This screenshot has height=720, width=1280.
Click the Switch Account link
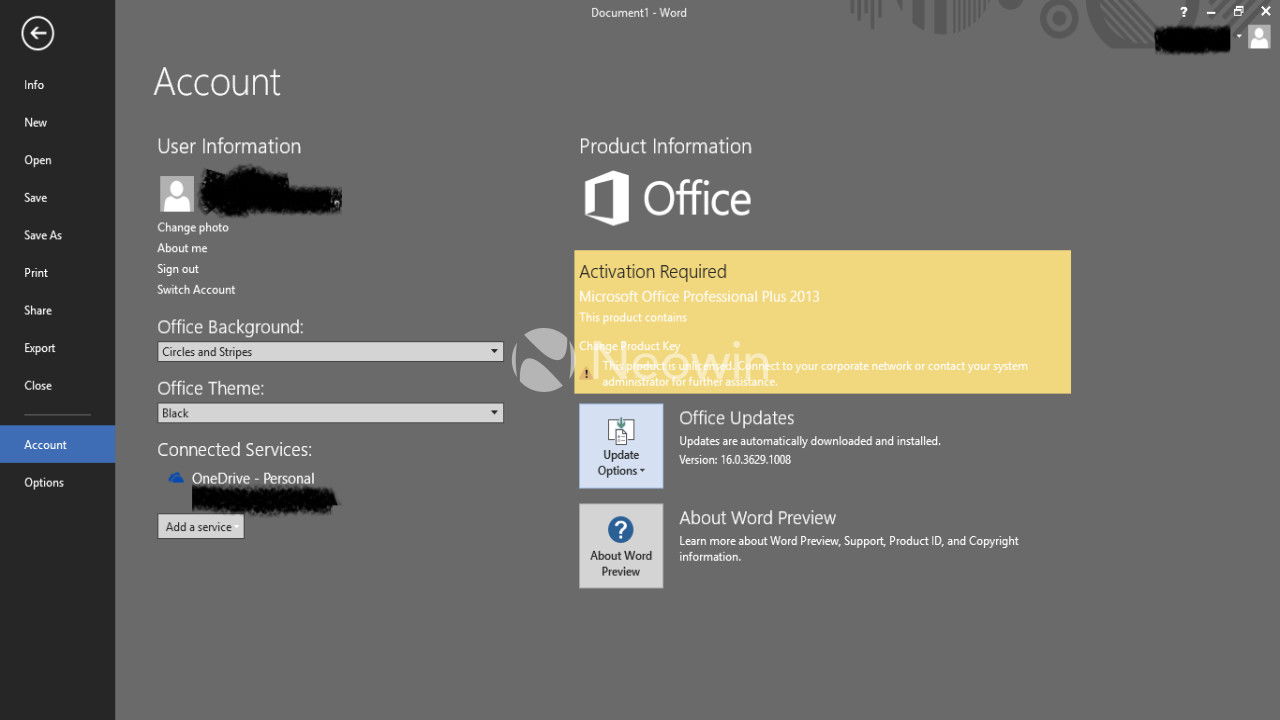(x=196, y=290)
